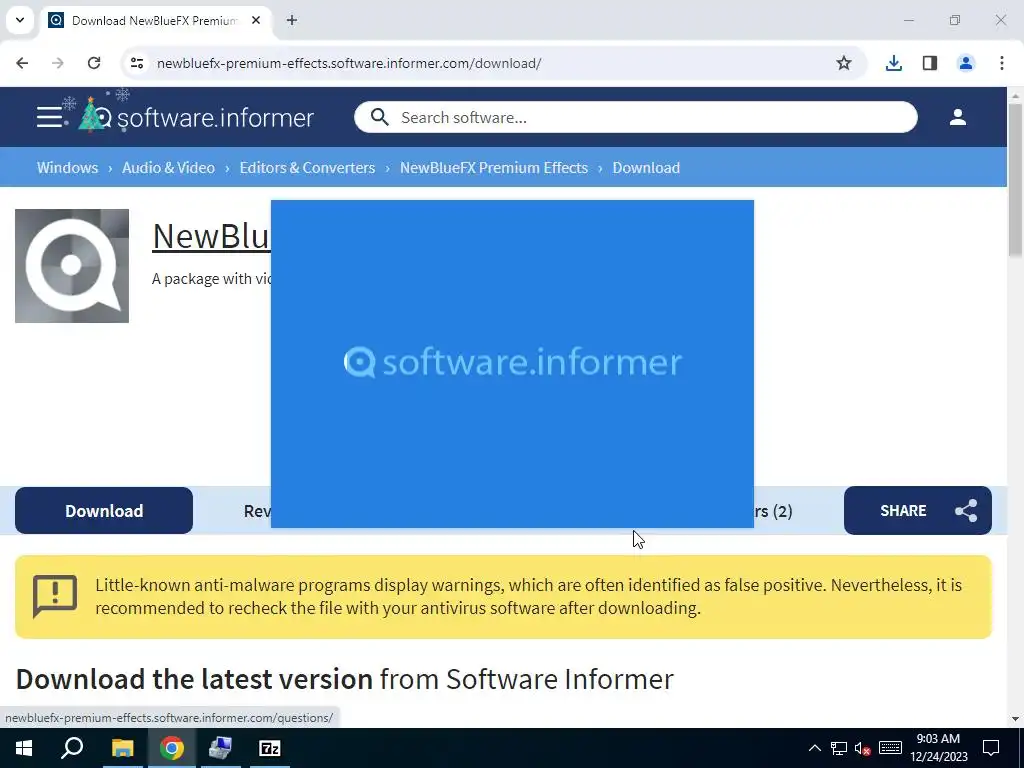This screenshot has height=768, width=1024.
Task: Click the software.informer logo in header
Action: pos(196,116)
